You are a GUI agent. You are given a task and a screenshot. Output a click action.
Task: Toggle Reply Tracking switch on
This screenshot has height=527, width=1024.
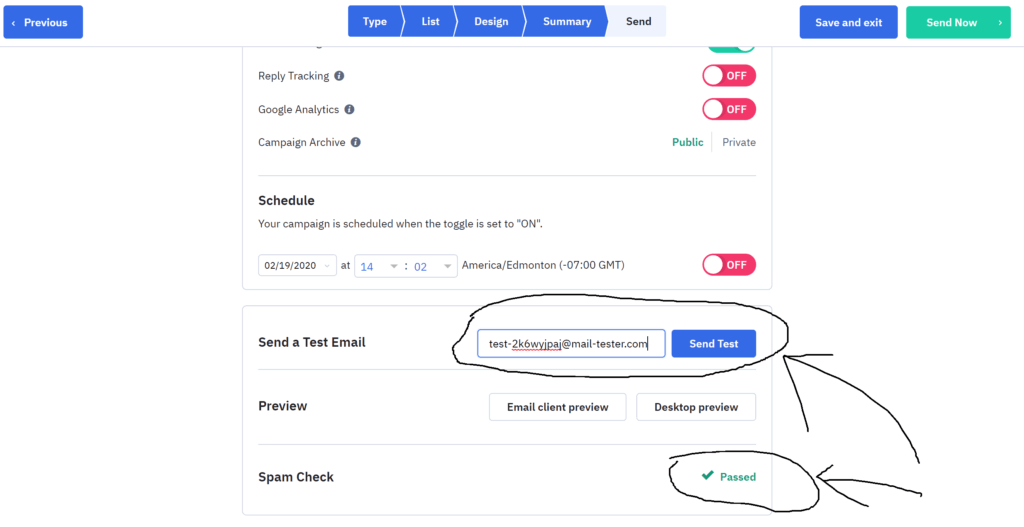[x=729, y=76]
